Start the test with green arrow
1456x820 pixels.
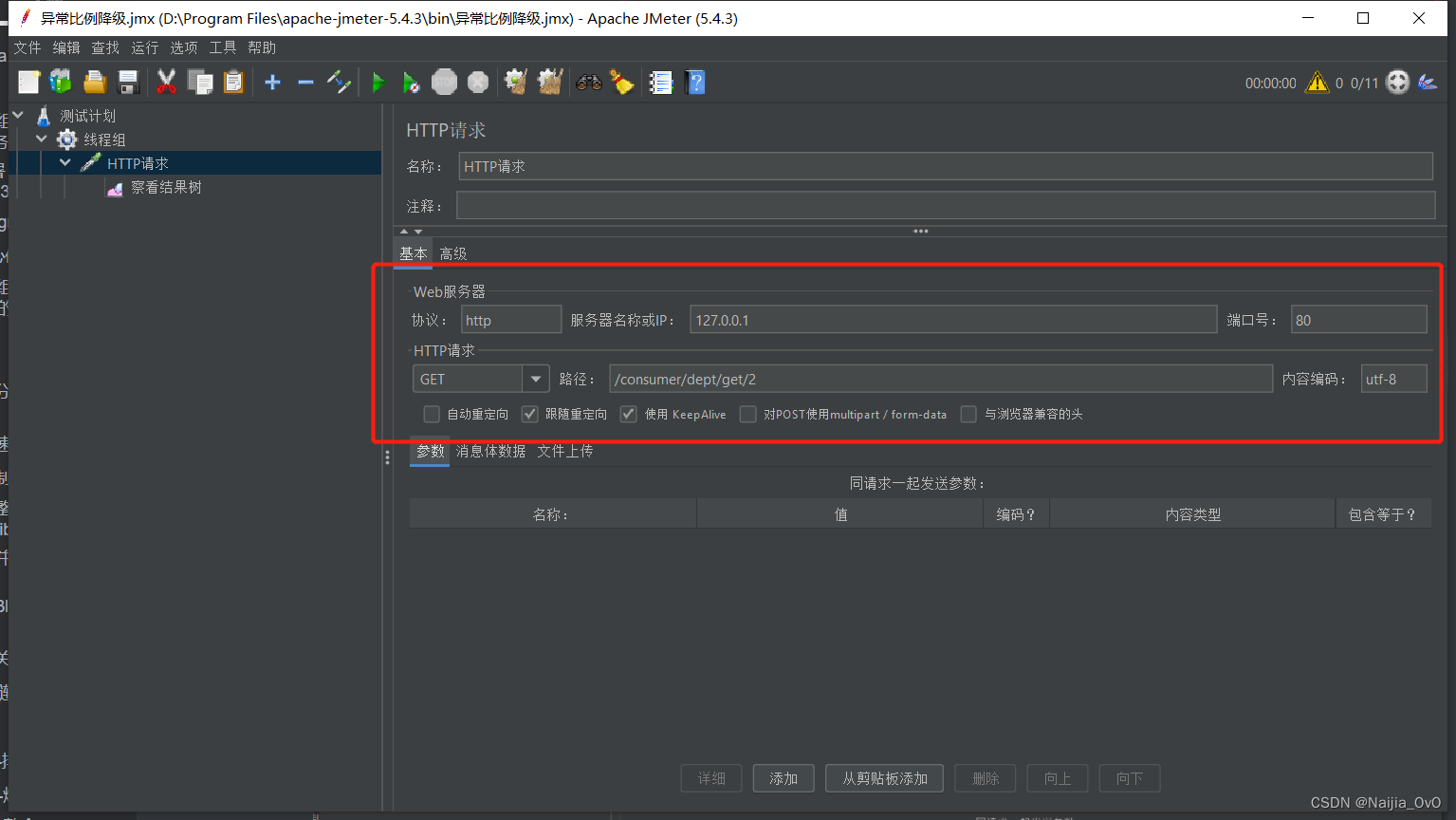378,83
